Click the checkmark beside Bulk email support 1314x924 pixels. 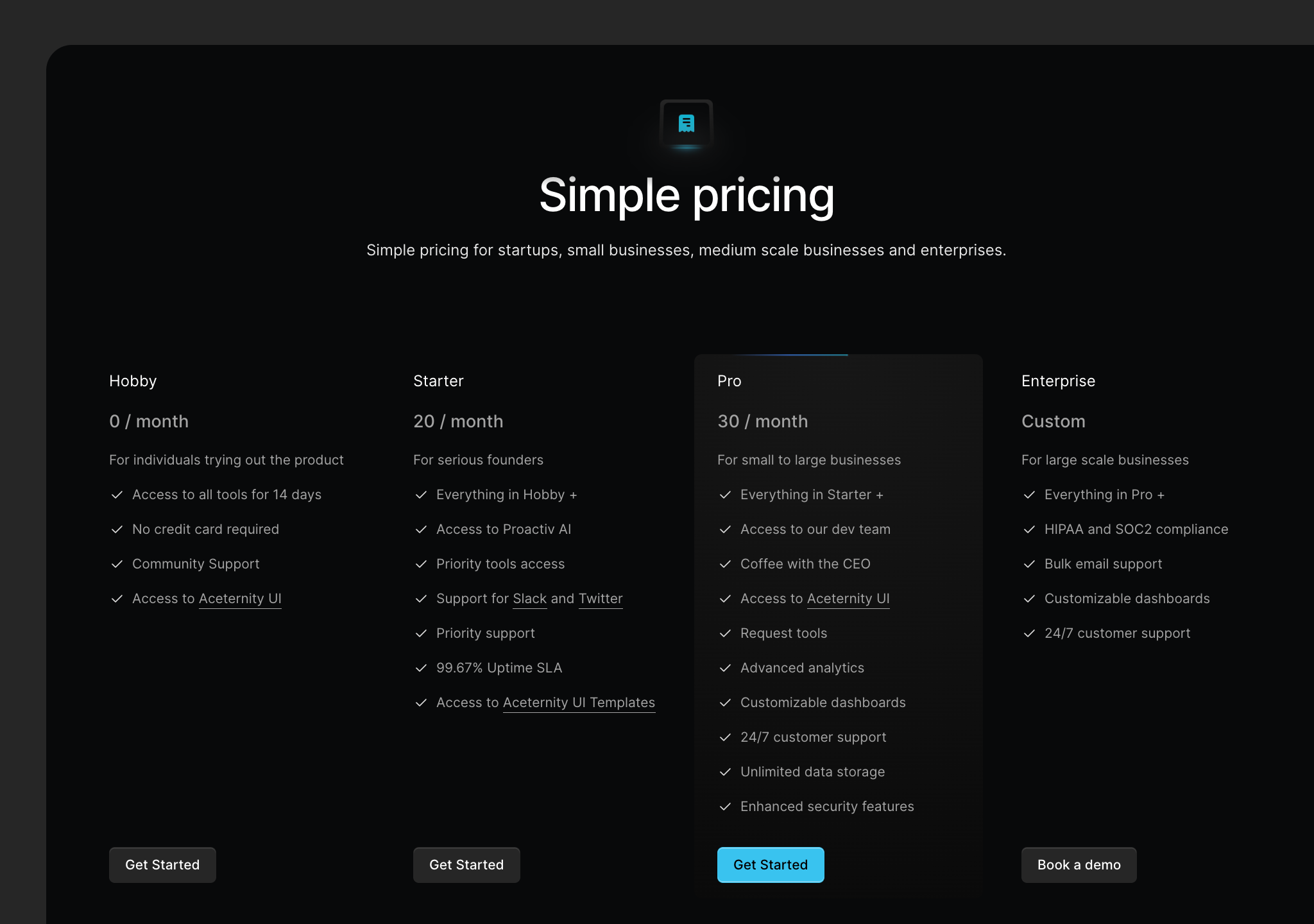tap(1030, 564)
